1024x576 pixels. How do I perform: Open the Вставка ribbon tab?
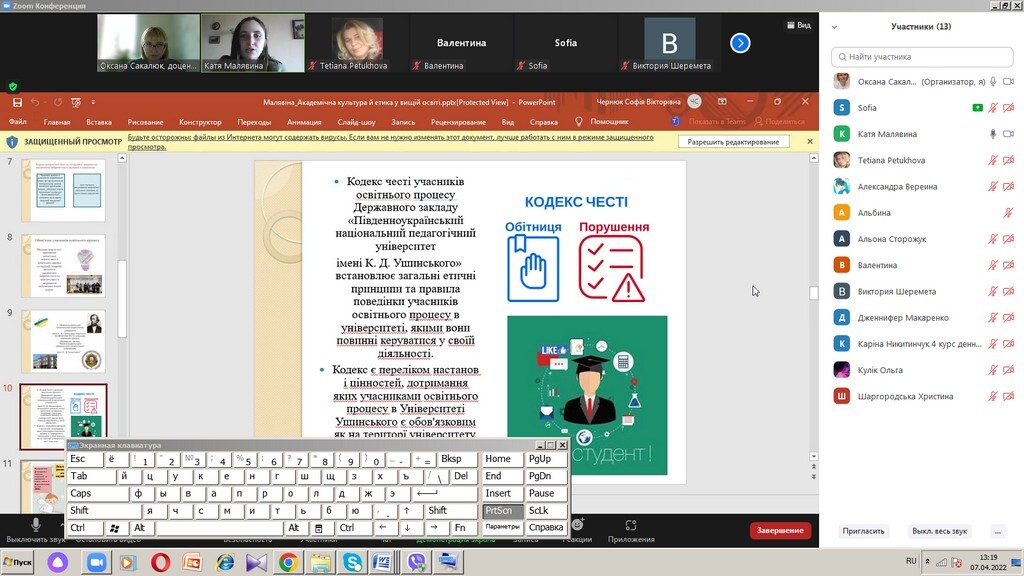99,122
